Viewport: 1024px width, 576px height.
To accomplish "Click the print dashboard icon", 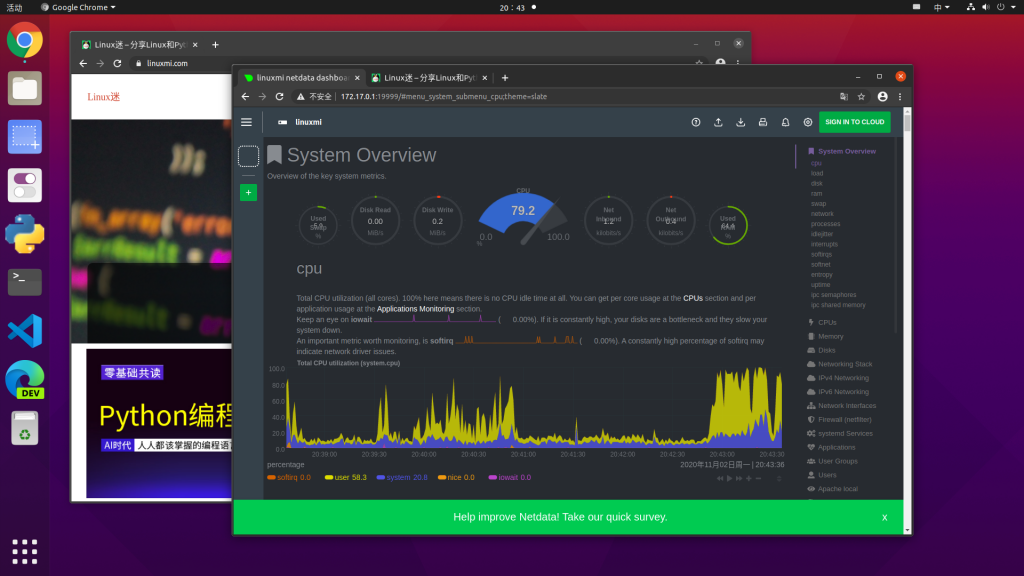I will point(763,122).
